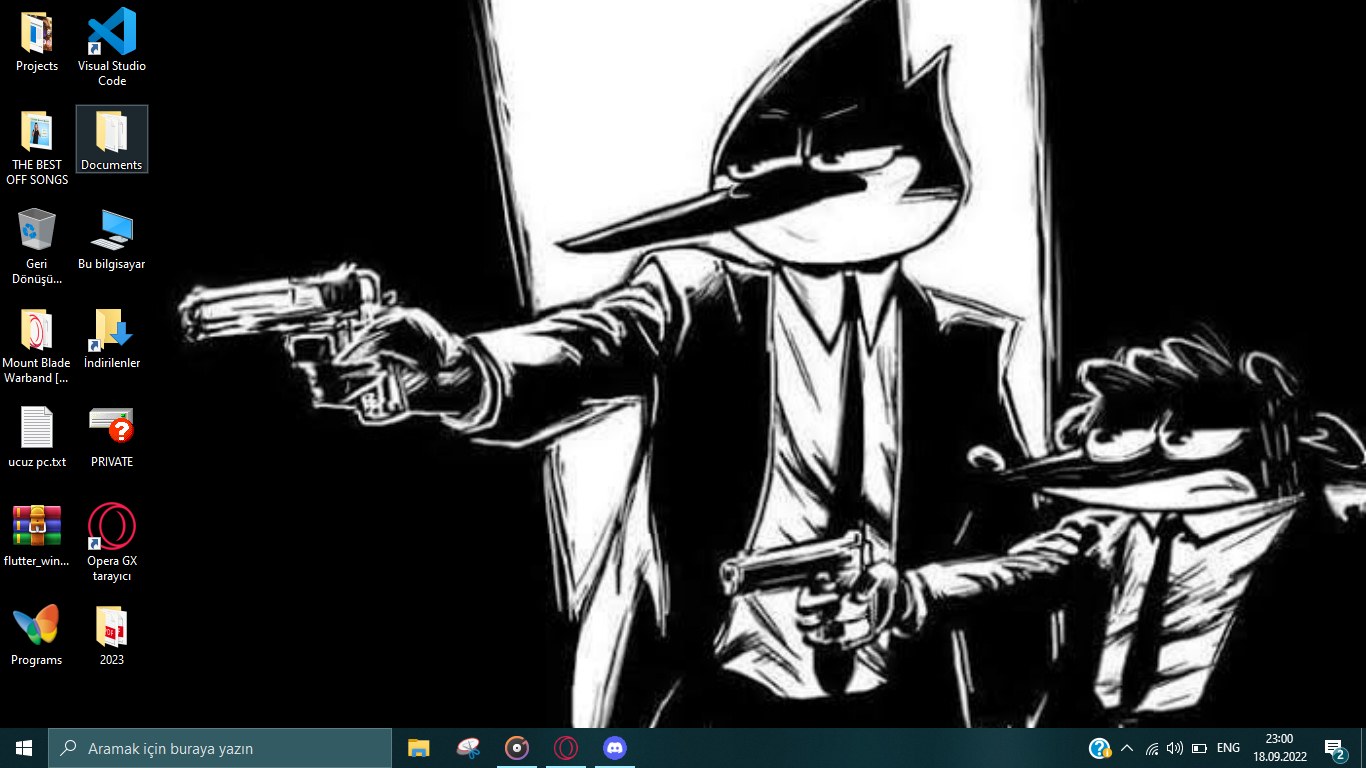Select the flutter_win archive file
Screen dimensions: 1366x768
[x=37, y=536]
